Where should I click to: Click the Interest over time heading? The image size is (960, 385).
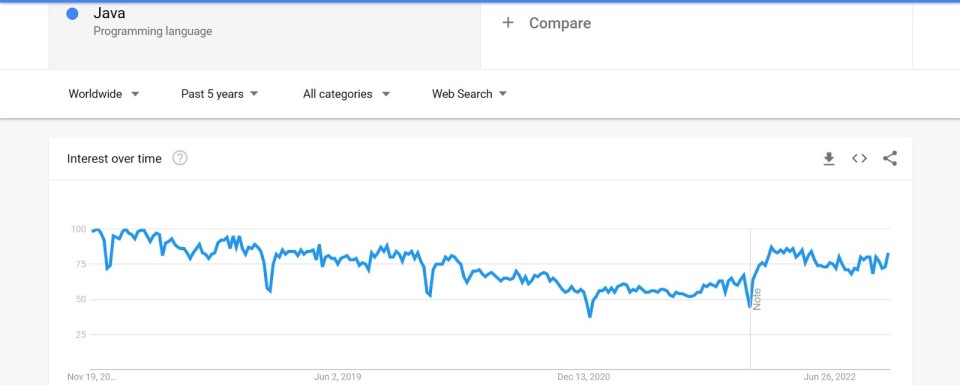click(114, 159)
